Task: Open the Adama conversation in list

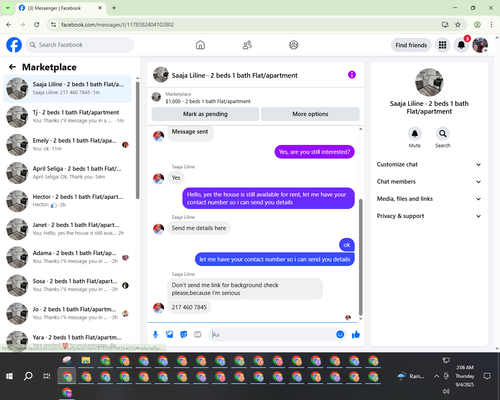Action: 68,257
